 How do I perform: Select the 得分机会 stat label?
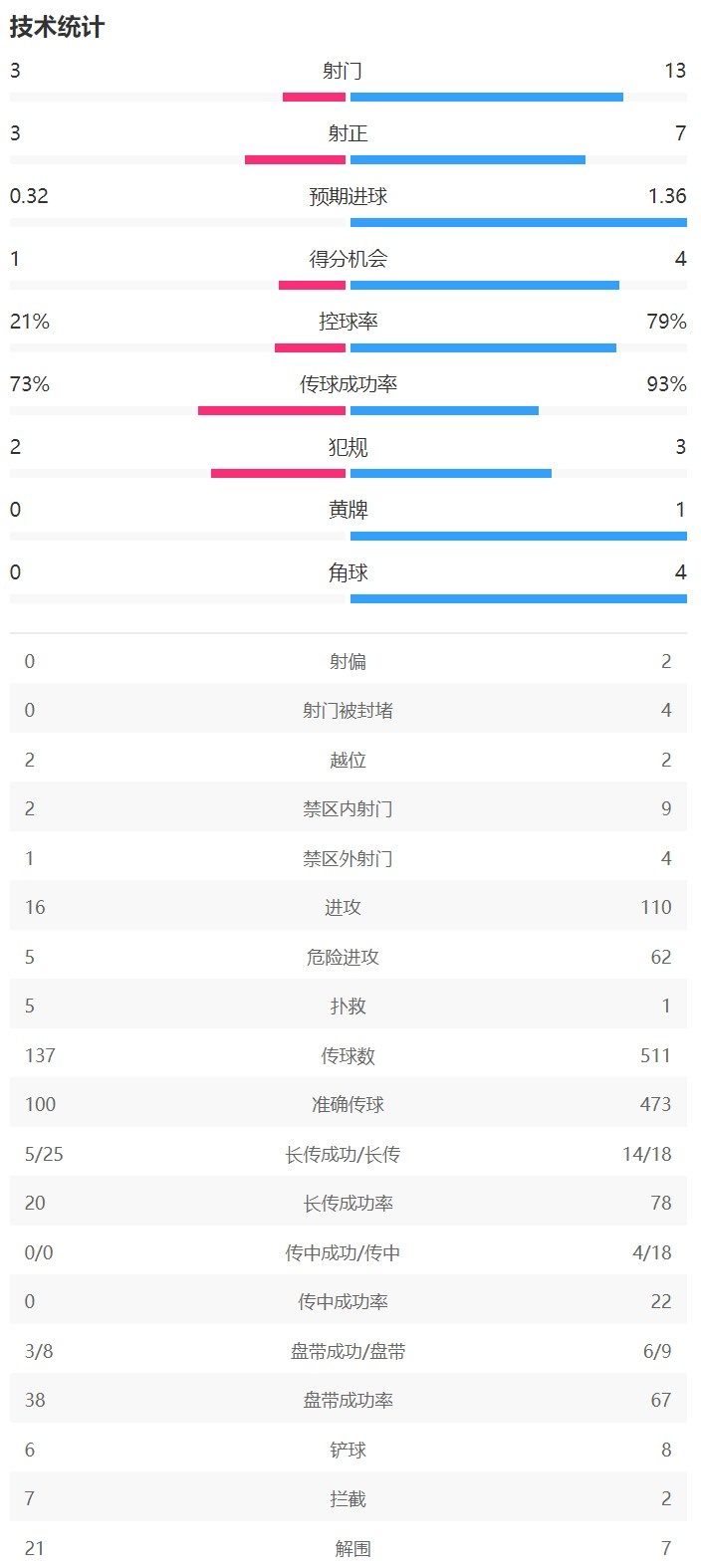(x=349, y=259)
